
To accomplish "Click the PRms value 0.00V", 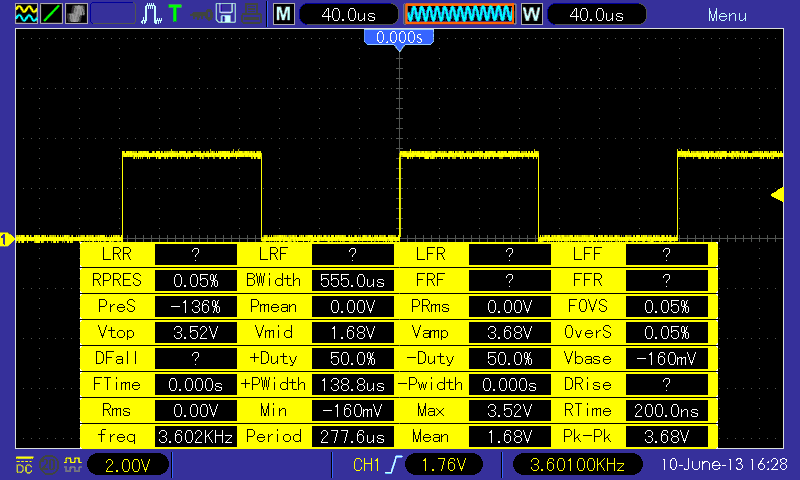I will pos(509,307).
